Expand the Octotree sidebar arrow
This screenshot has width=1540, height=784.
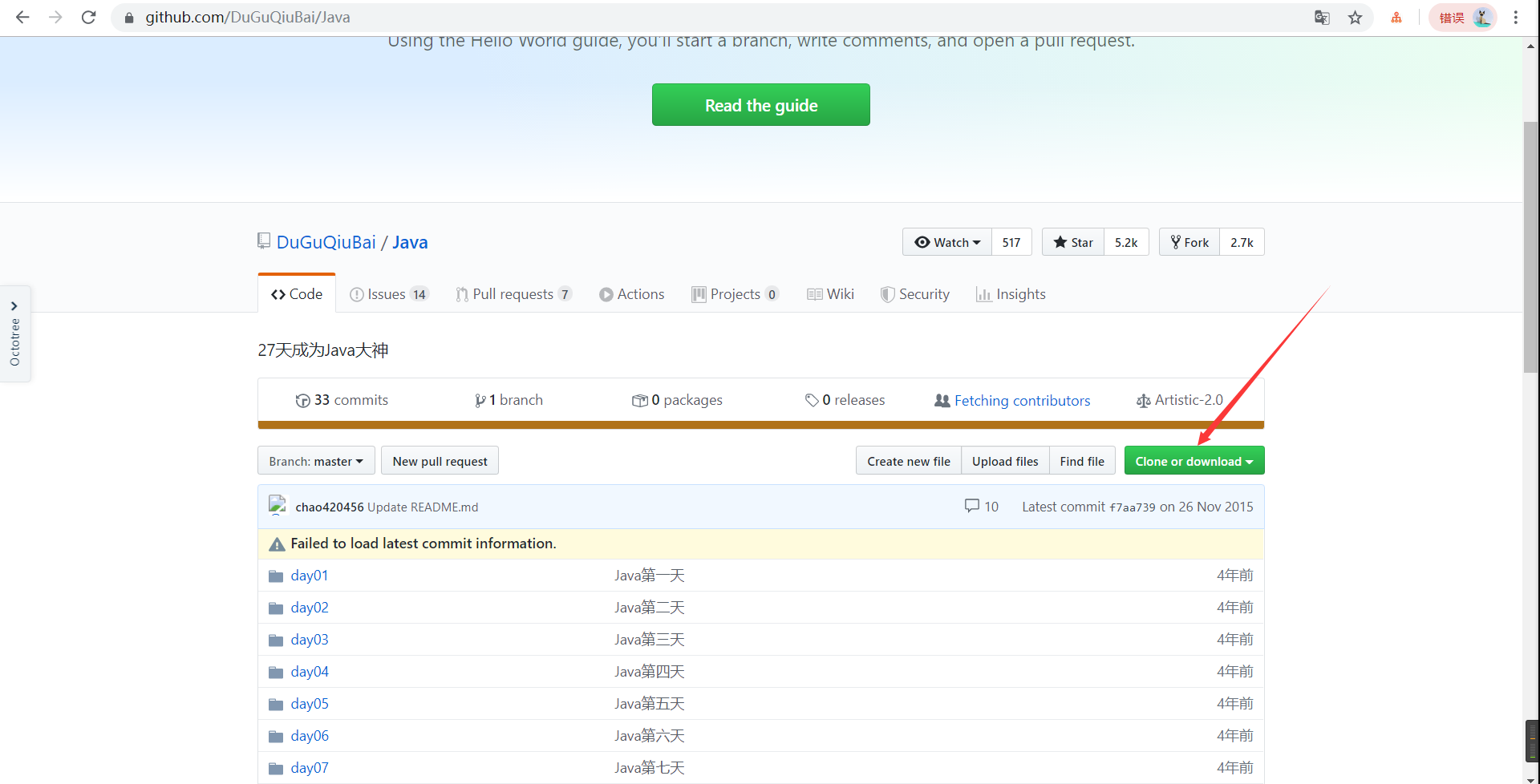[14, 305]
